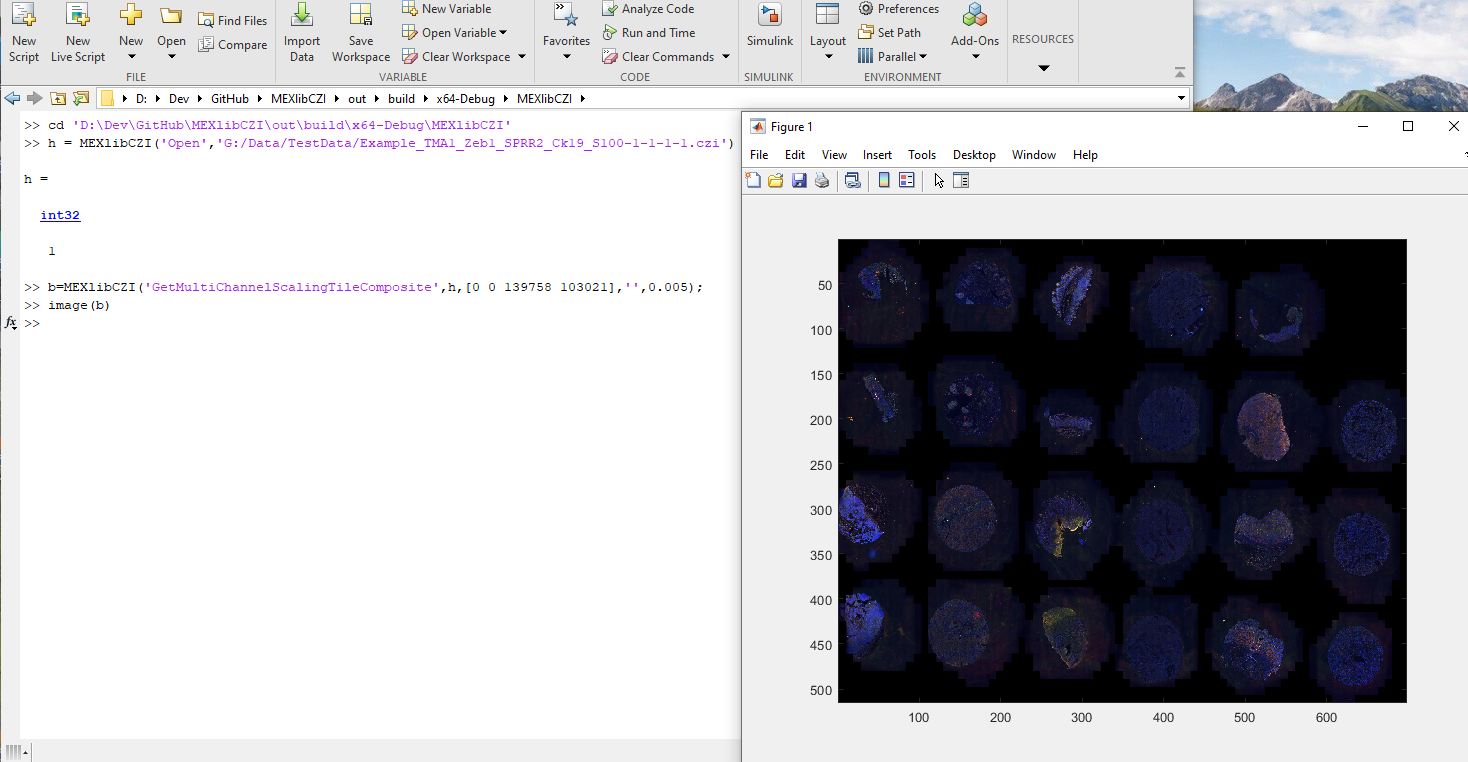This screenshot has width=1468, height=762.
Task: Expand the RESOURCES section arrow
Action: click(x=1043, y=68)
